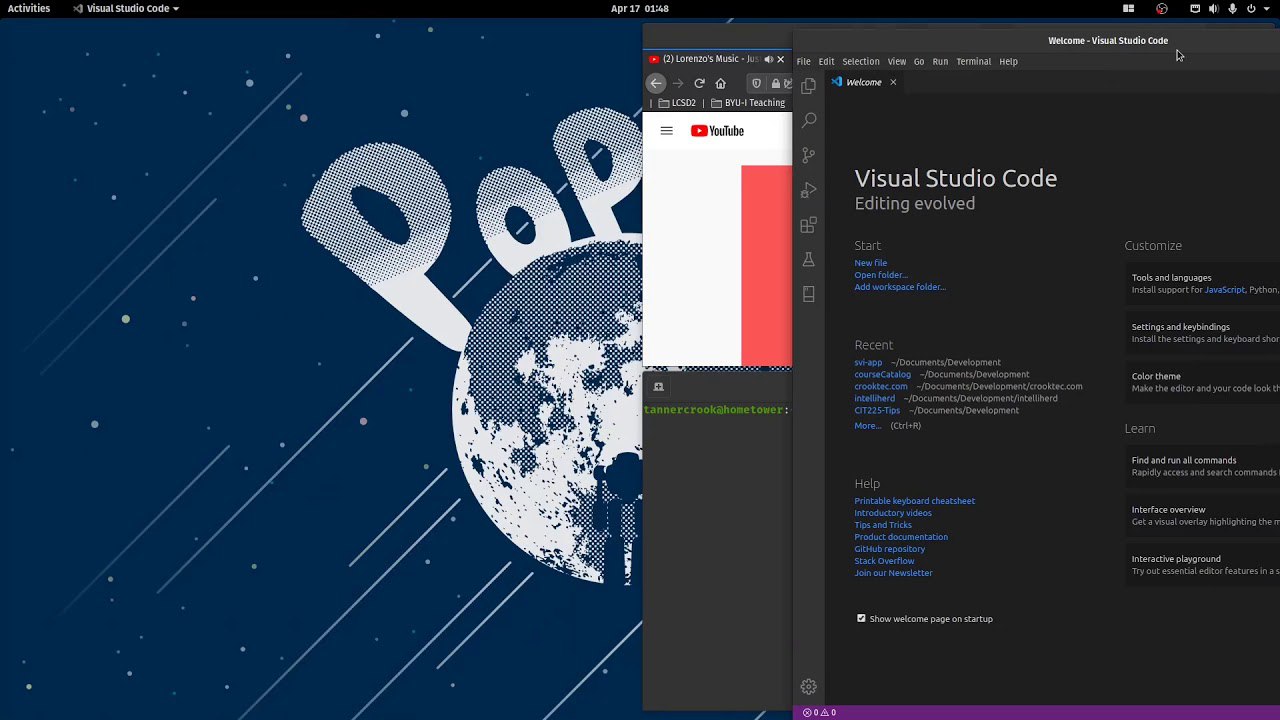Expand the system menu arrow in top bar
The height and width of the screenshot is (720, 1280).
pos(1267,9)
